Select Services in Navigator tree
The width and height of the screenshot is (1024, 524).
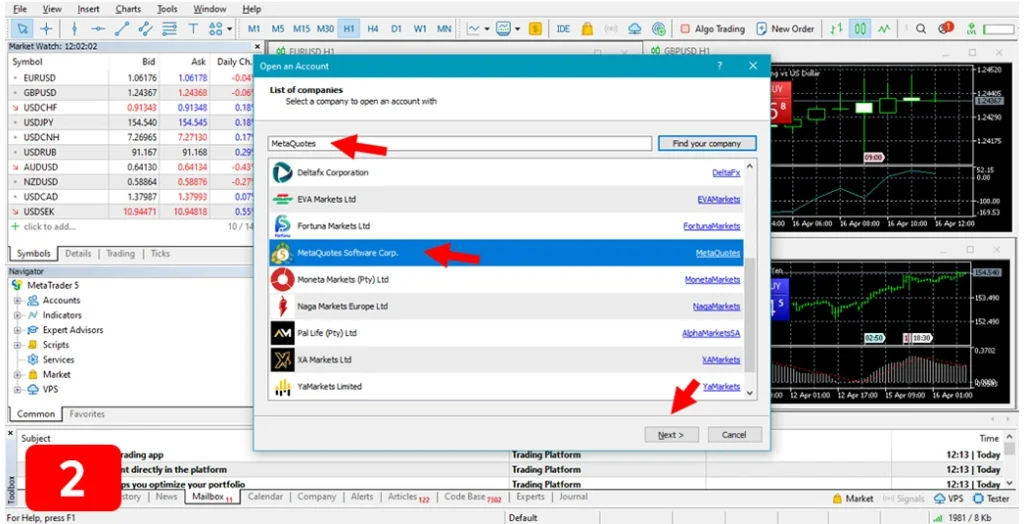tap(58, 360)
